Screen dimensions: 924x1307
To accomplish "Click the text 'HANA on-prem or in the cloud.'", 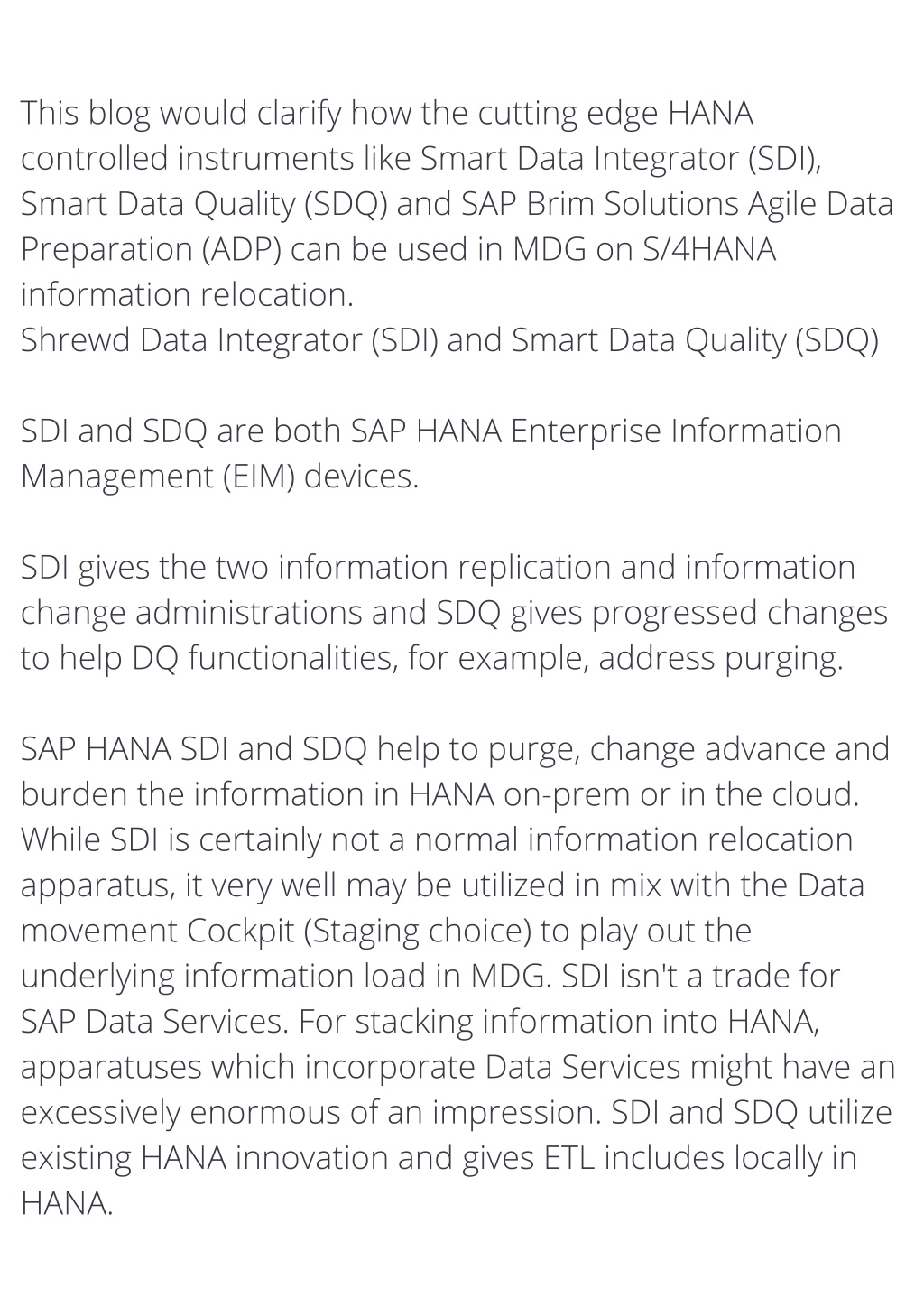I will pos(633,794).
